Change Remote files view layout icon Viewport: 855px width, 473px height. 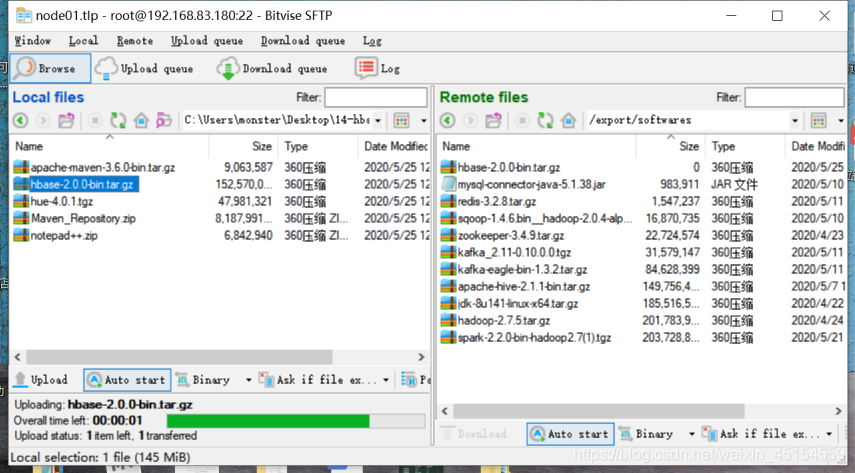(x=818, y=121)
